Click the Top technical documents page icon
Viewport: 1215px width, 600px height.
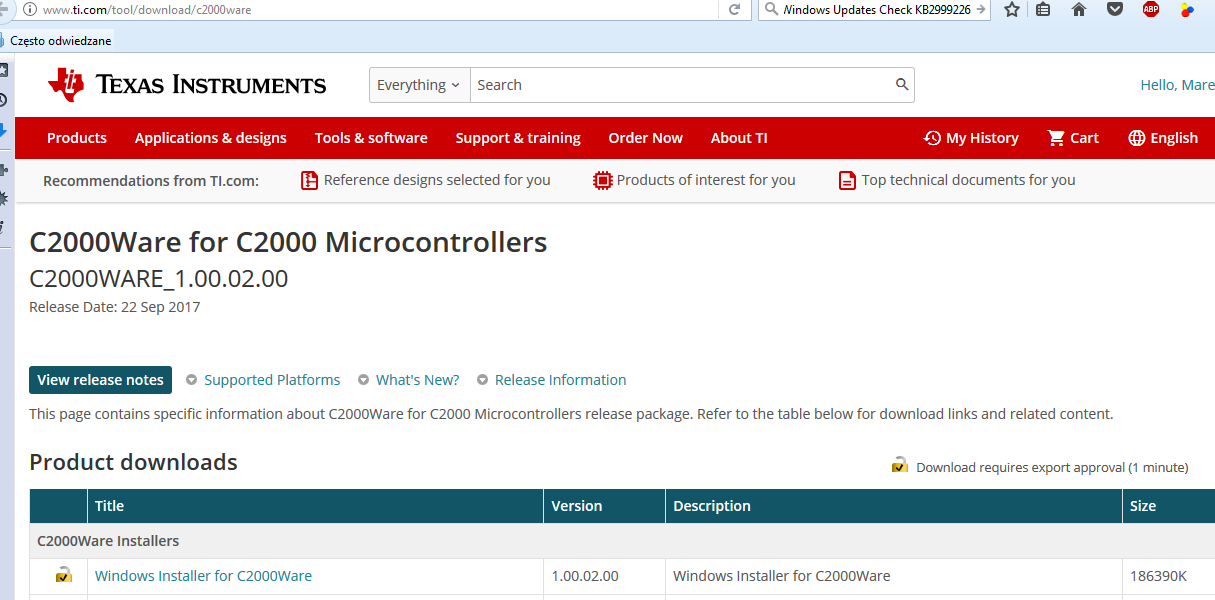click(847, 180)
